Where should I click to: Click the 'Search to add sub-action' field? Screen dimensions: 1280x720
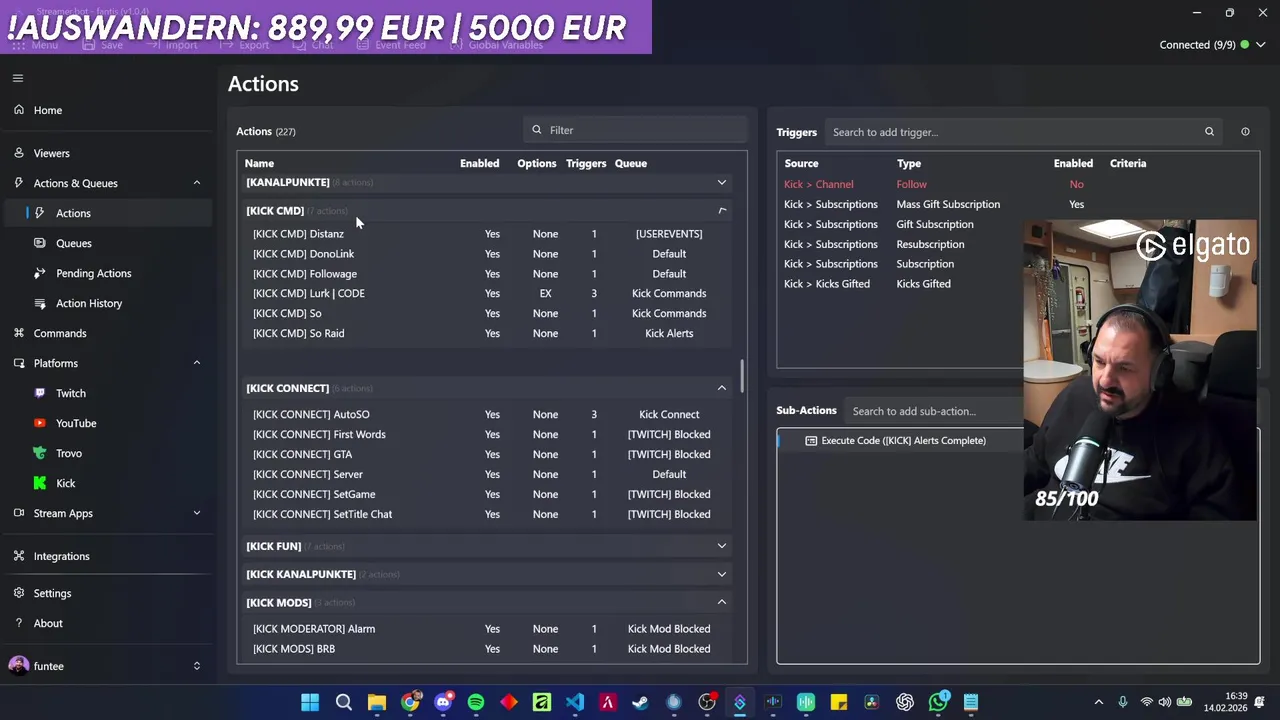[935, 411]
